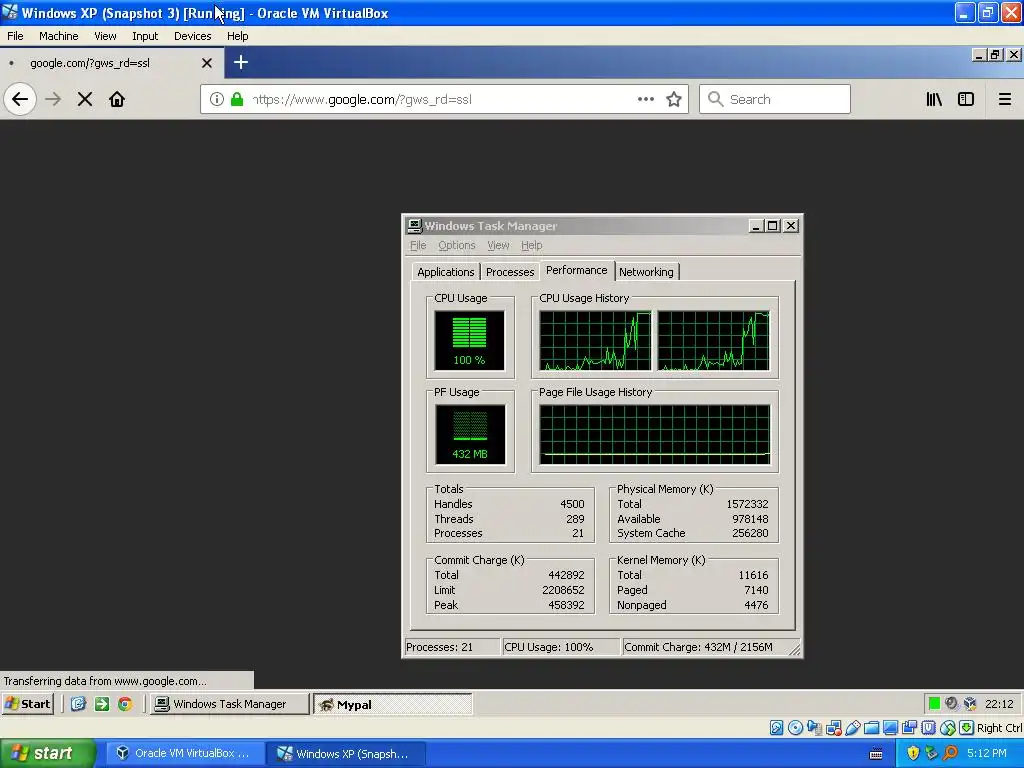Open Task Manager Help menu
Viewport: 1024px width, 768px height.
coord(532,245)
